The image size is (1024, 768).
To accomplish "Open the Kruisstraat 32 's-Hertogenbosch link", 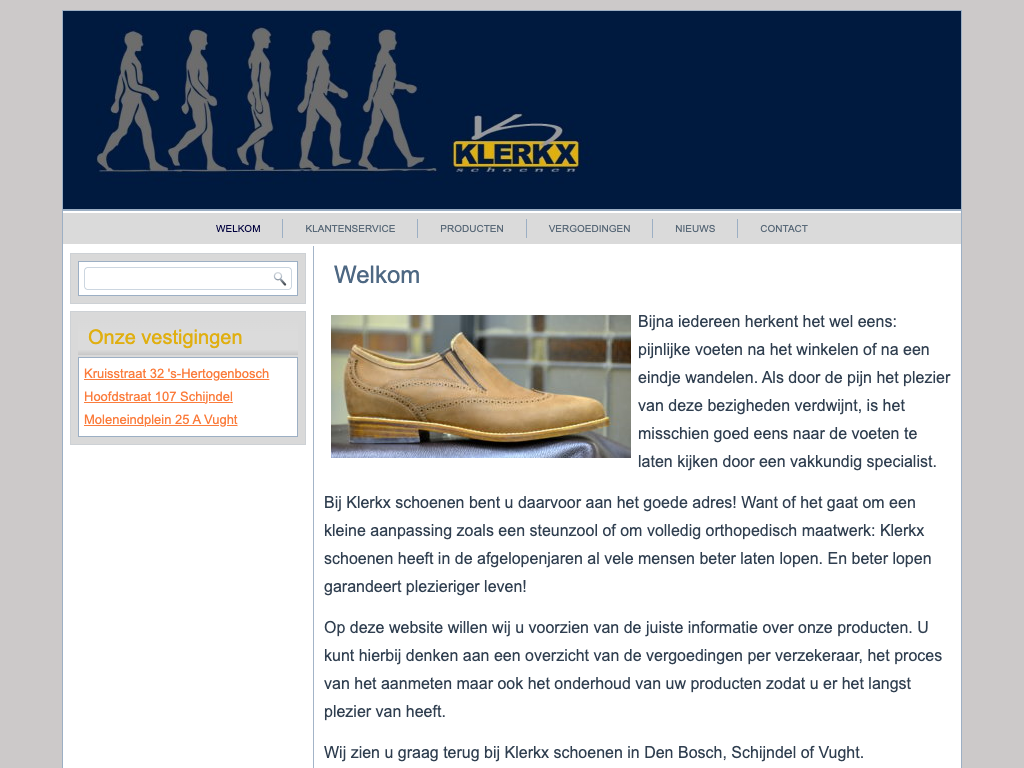I will 176,374.
